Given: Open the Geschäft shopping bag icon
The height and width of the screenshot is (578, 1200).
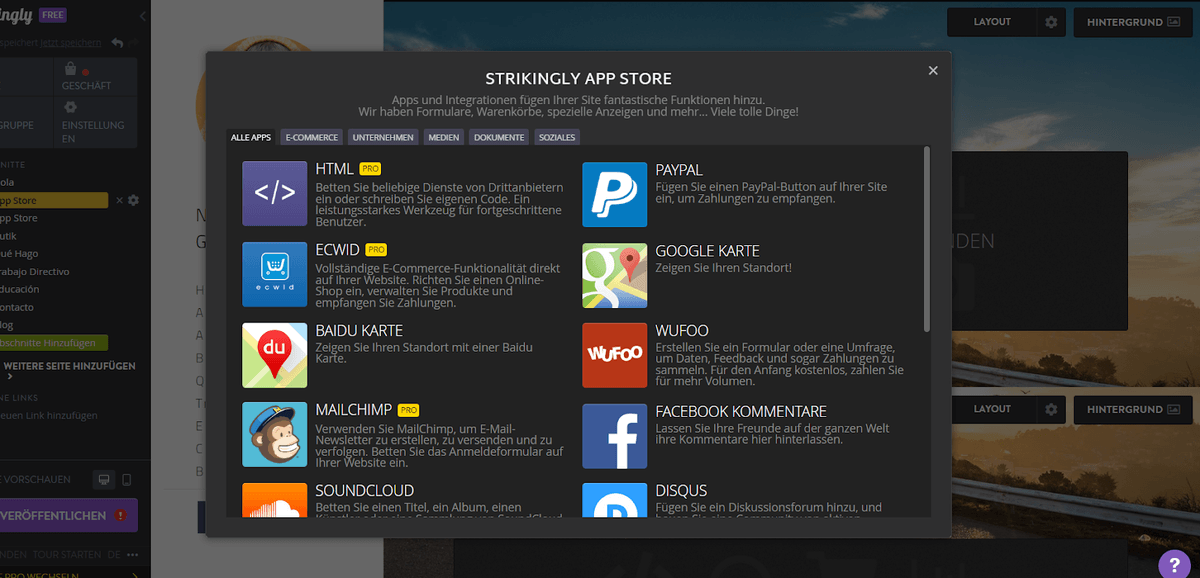Looking at the screenshot, I should 70,69.
